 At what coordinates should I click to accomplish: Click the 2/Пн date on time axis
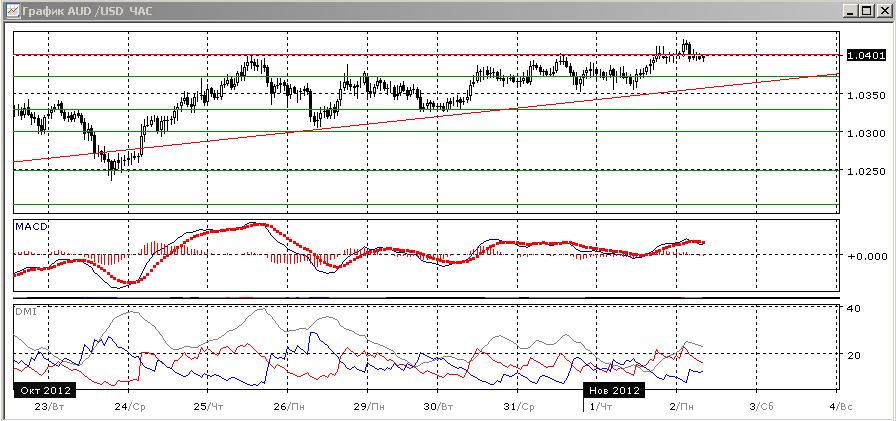[681, 407]
